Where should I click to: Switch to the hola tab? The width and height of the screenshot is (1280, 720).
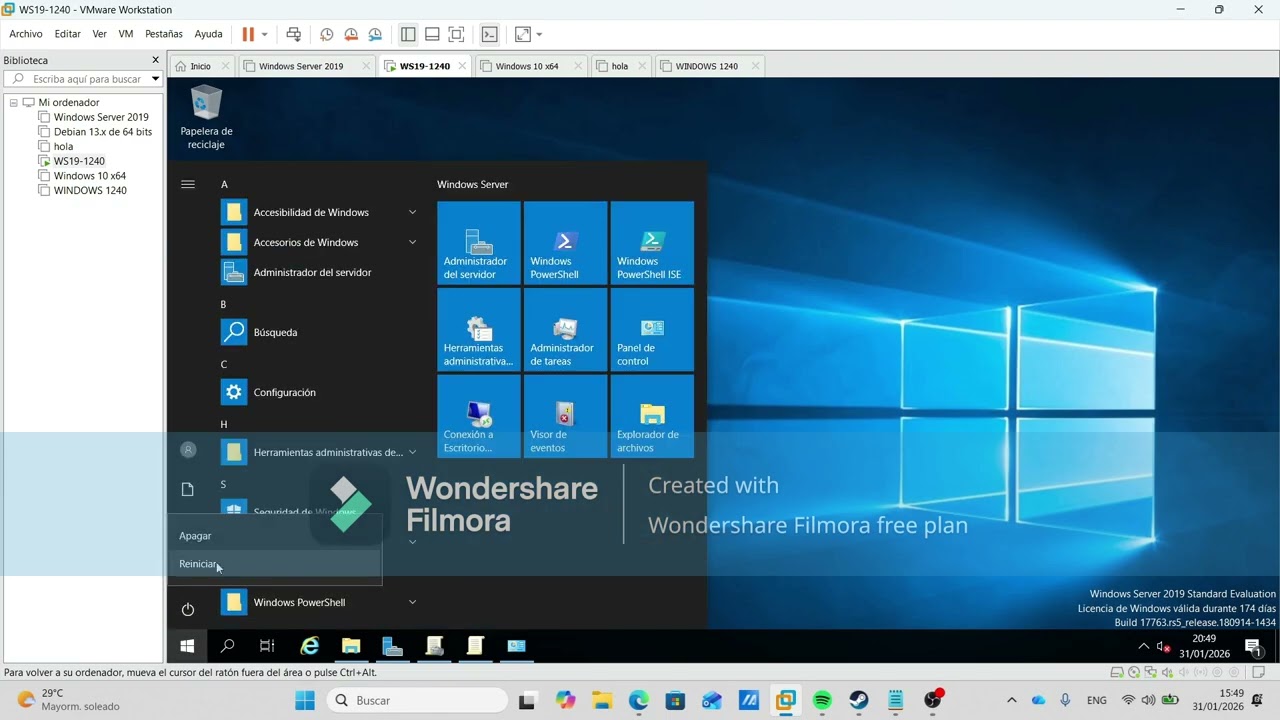click(x=620, y=66)
